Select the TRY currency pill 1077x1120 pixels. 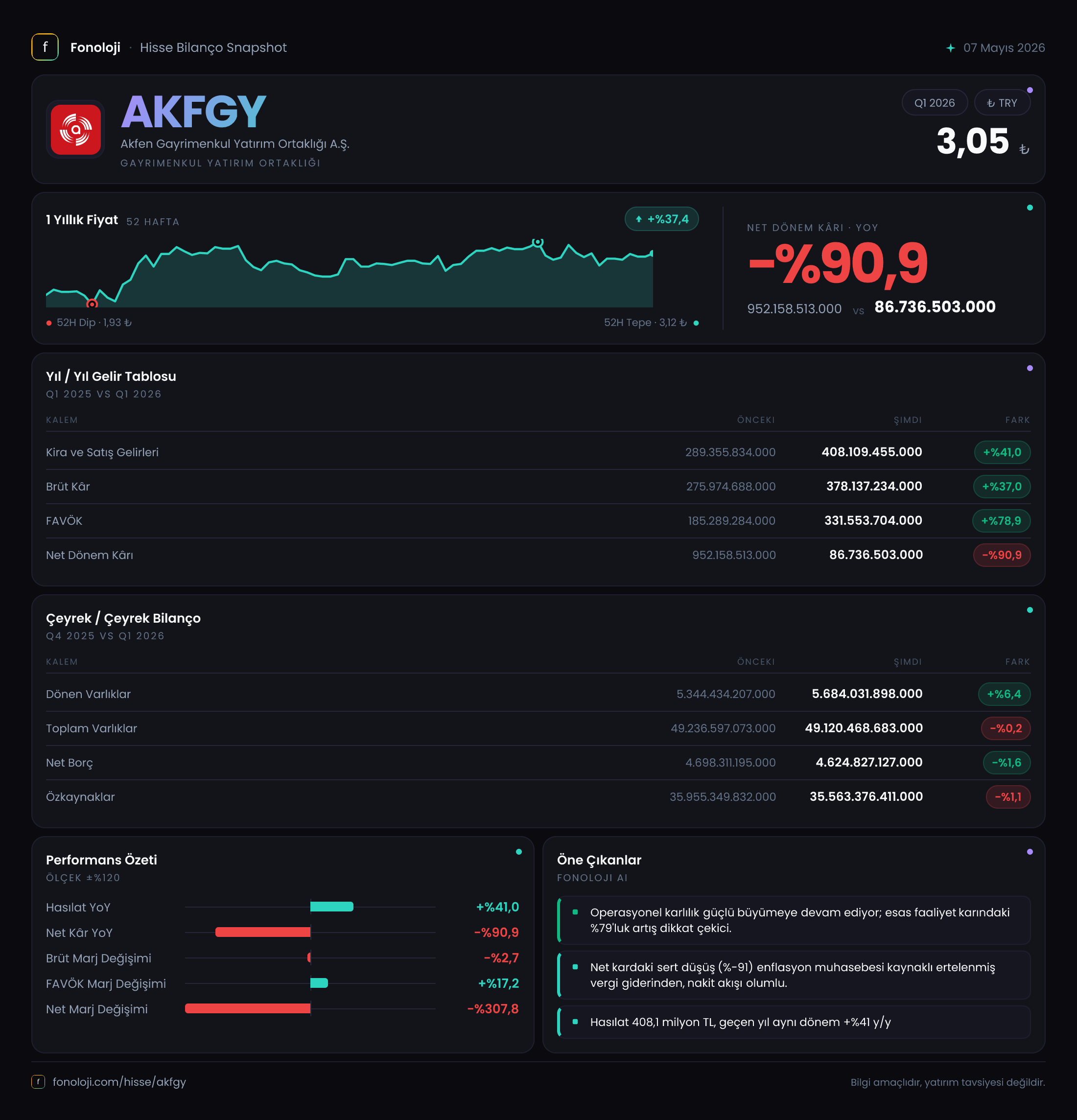point(1002,103)
